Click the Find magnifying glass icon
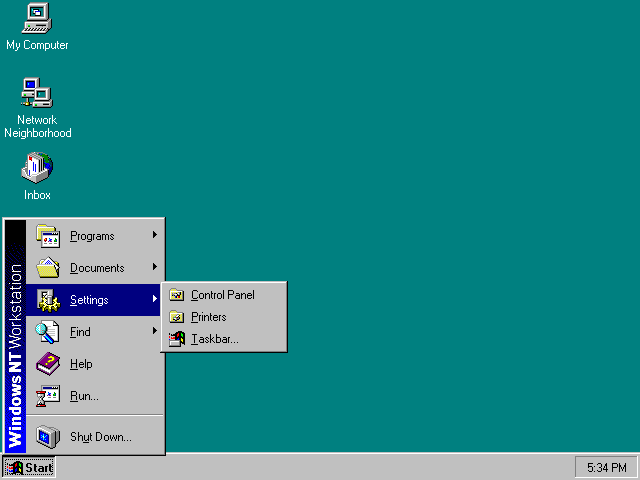This screenshot has width=640, height=480. [47, 332]
